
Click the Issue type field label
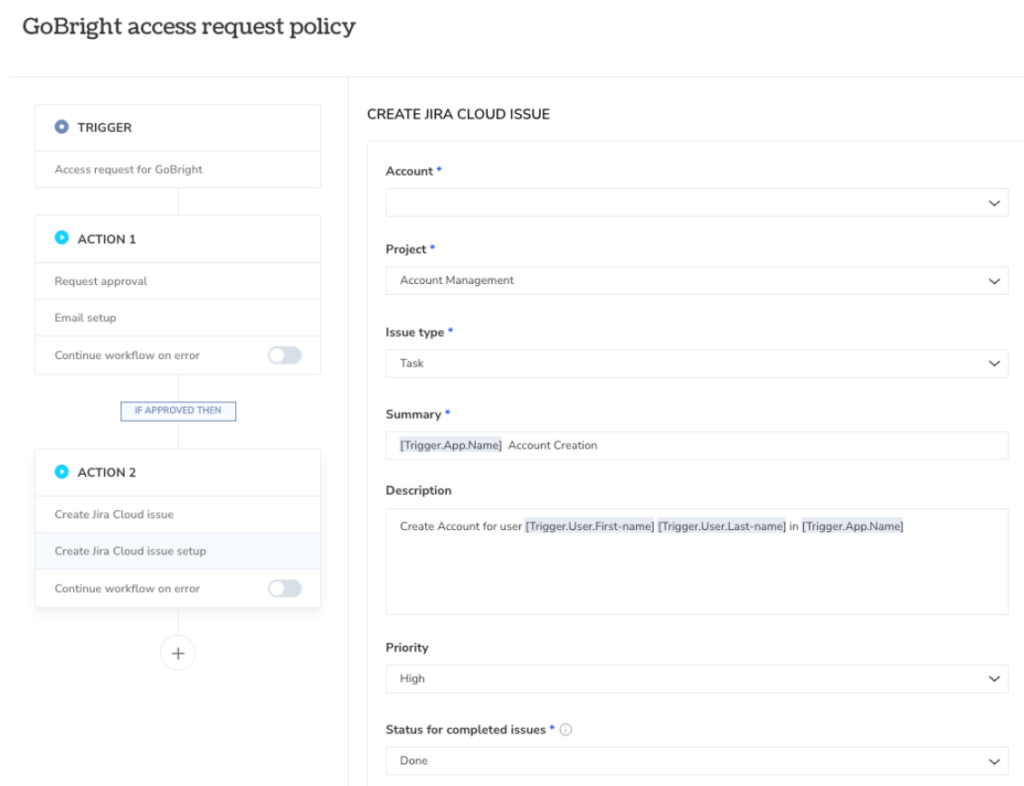pos(415,332)
